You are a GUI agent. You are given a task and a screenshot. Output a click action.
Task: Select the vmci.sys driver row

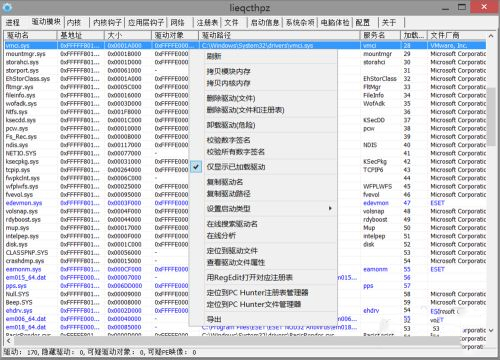tap(245, 45)
